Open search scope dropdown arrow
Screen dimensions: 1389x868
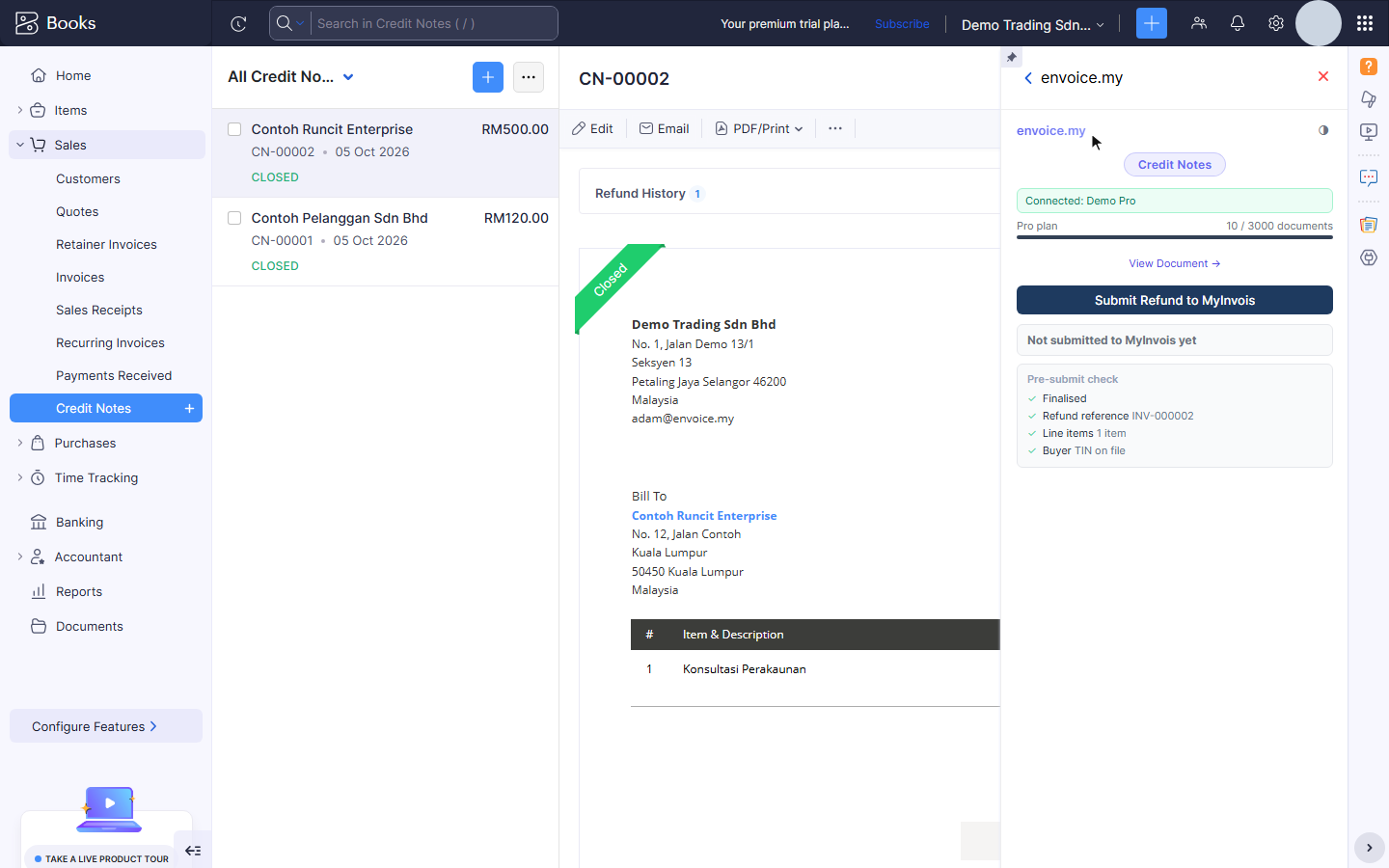coord(300,23)
